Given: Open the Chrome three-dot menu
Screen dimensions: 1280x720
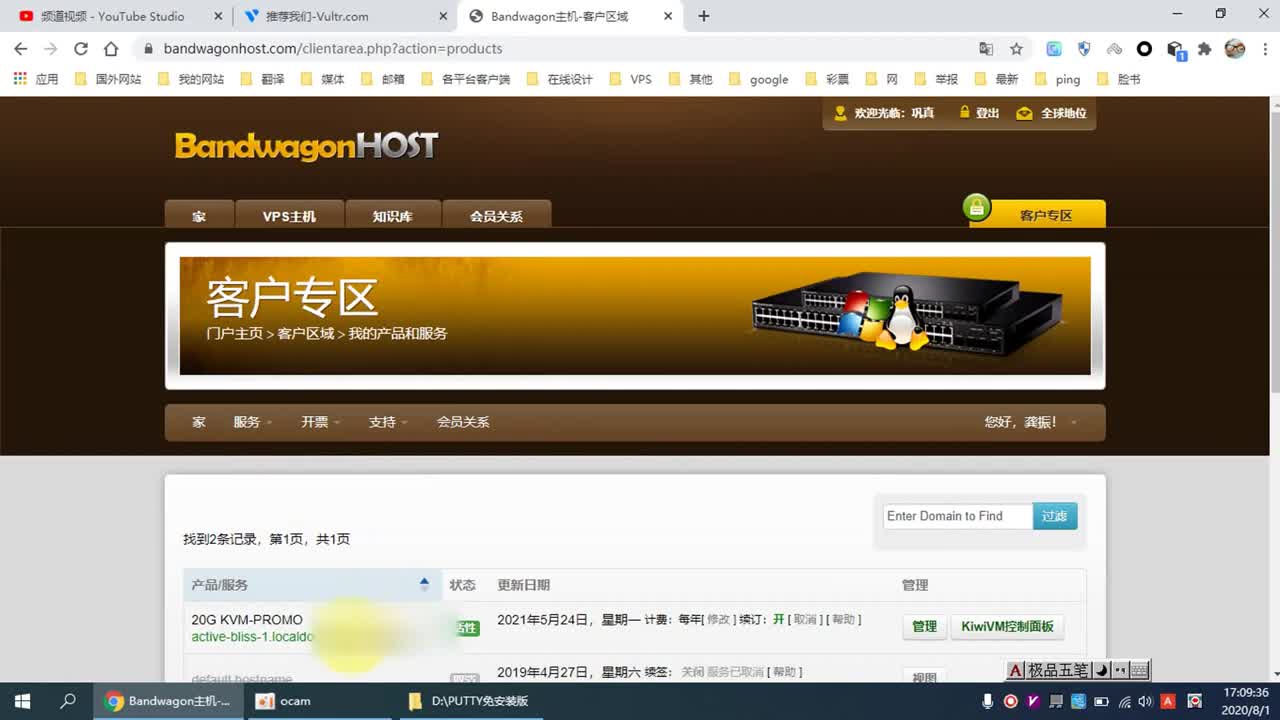Looking at the screenshot, I should click(x=1264, y=48).
